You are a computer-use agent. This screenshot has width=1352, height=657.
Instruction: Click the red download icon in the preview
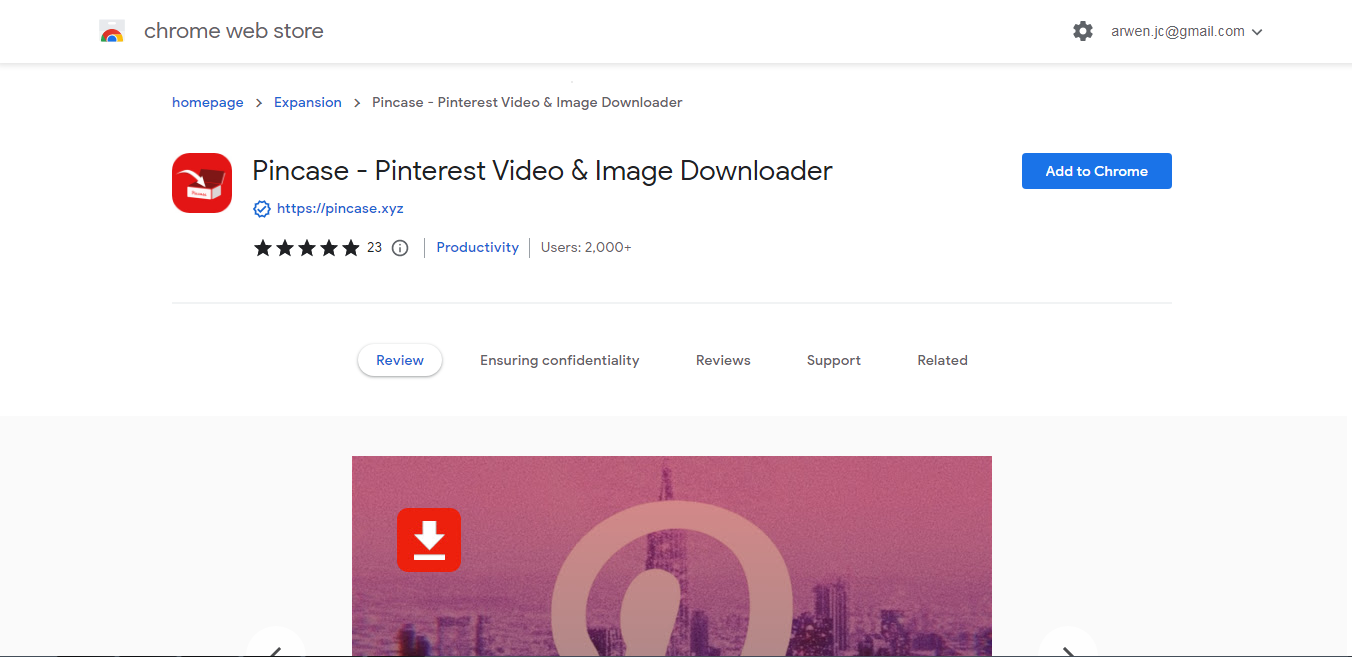pos(429,540)
